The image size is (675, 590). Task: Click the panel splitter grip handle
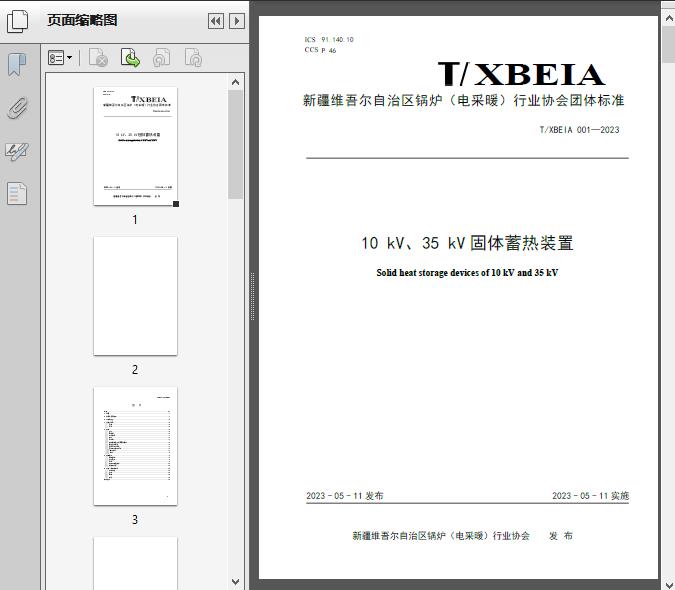[x=253, y=297]
